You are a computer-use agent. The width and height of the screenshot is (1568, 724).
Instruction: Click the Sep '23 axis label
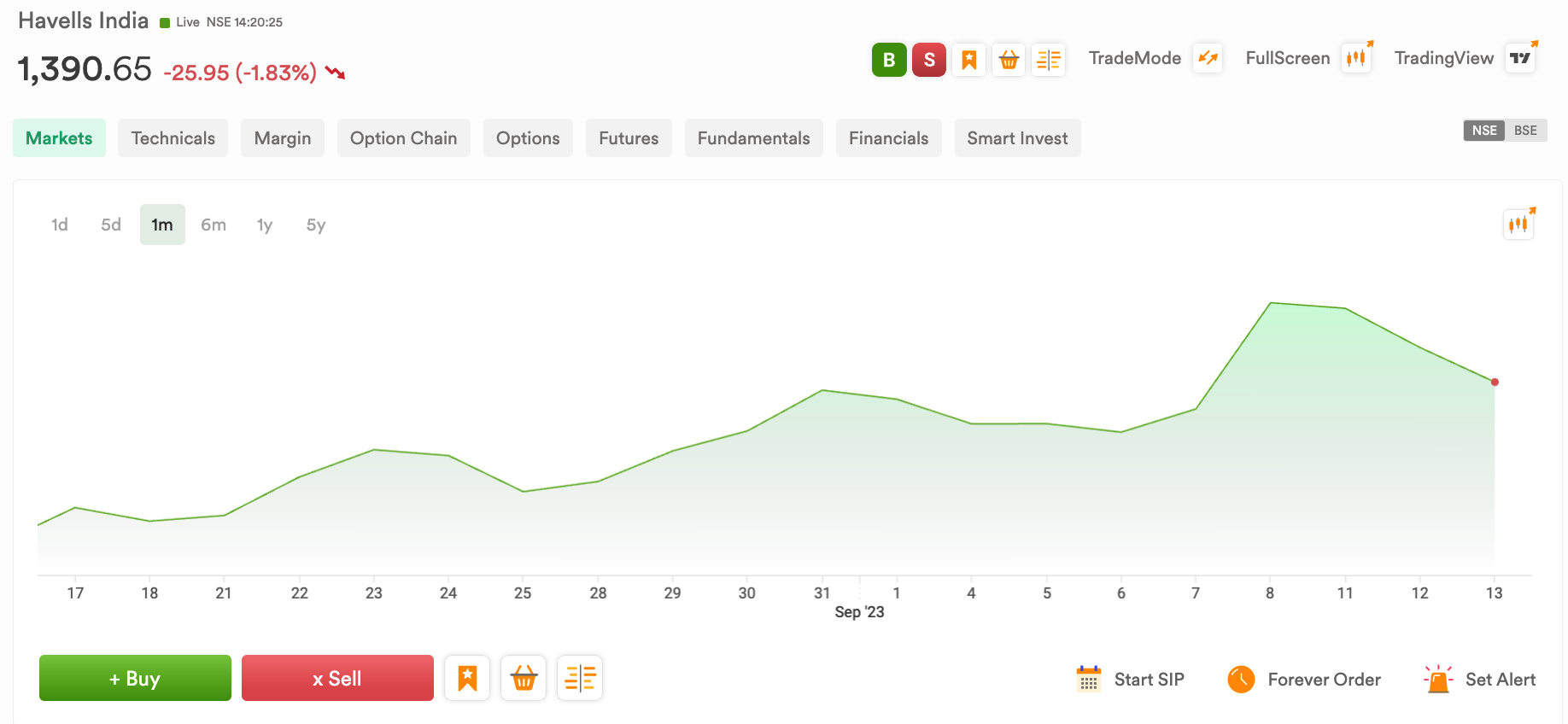coord(859,612)
